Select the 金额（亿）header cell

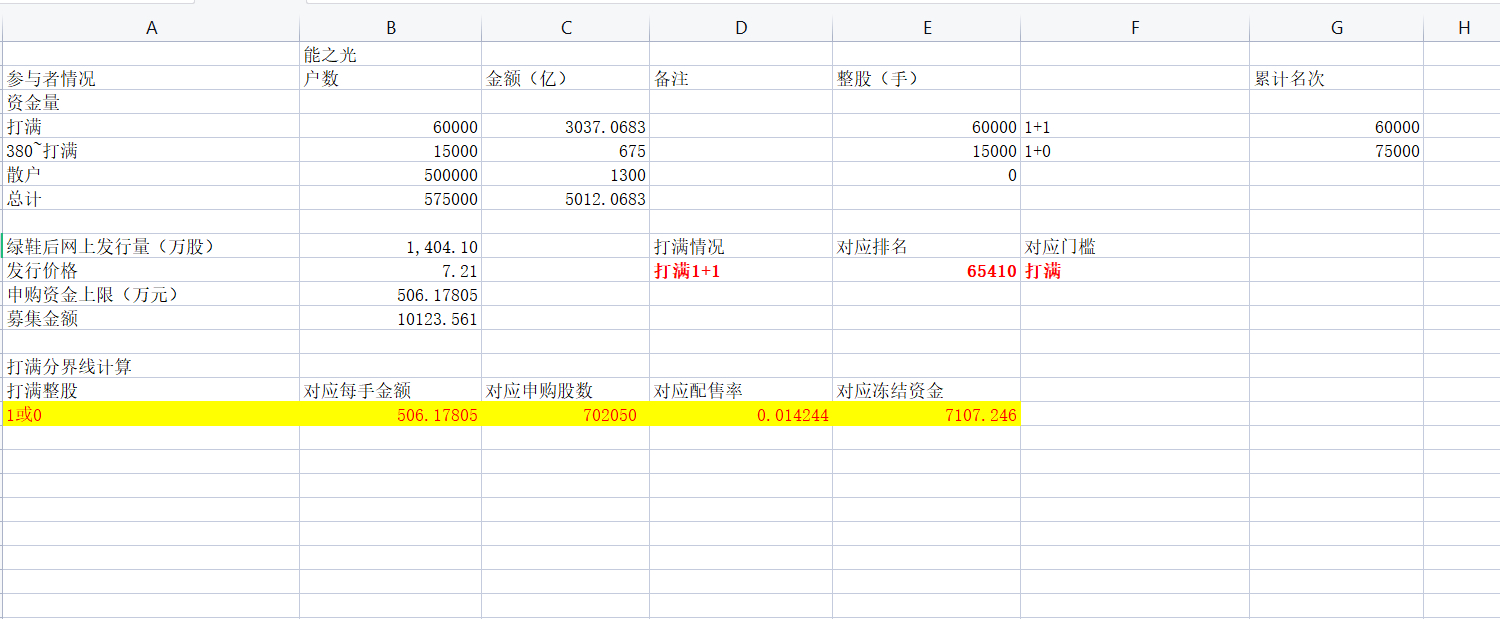pyautogui.click(x=566, y=79)
